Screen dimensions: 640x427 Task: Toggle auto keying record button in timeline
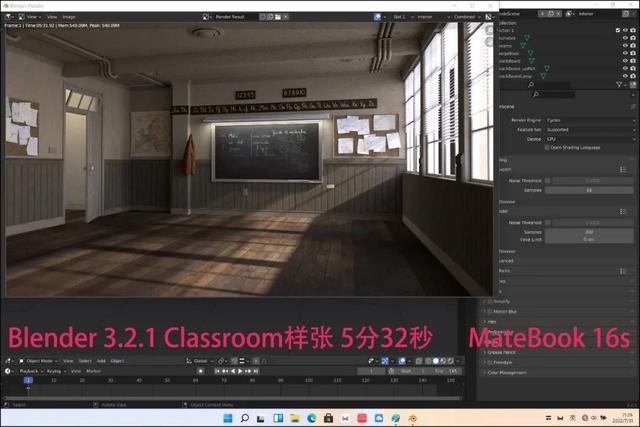pyautogui.click(x=200, y=371)
